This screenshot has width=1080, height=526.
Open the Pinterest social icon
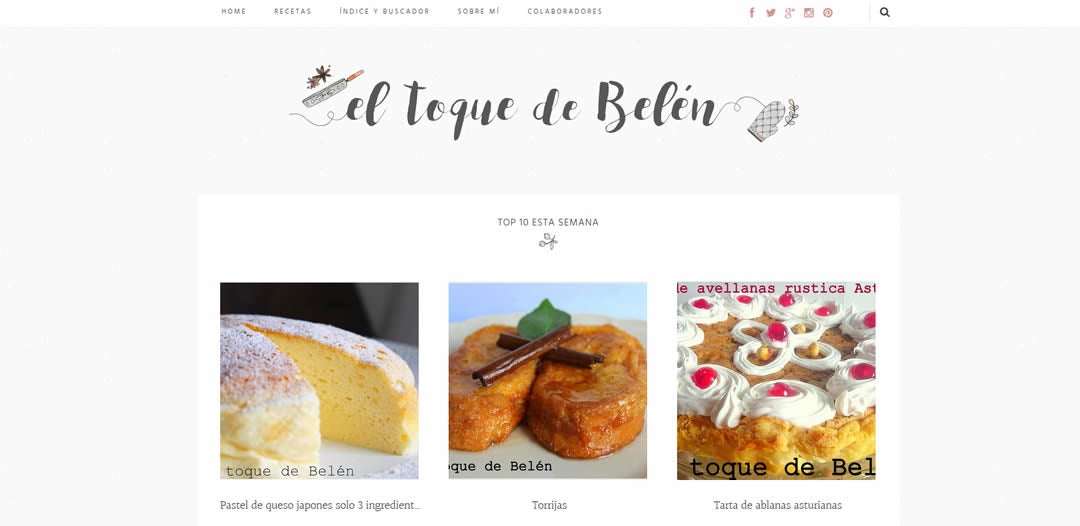click(x=828, y=12)
